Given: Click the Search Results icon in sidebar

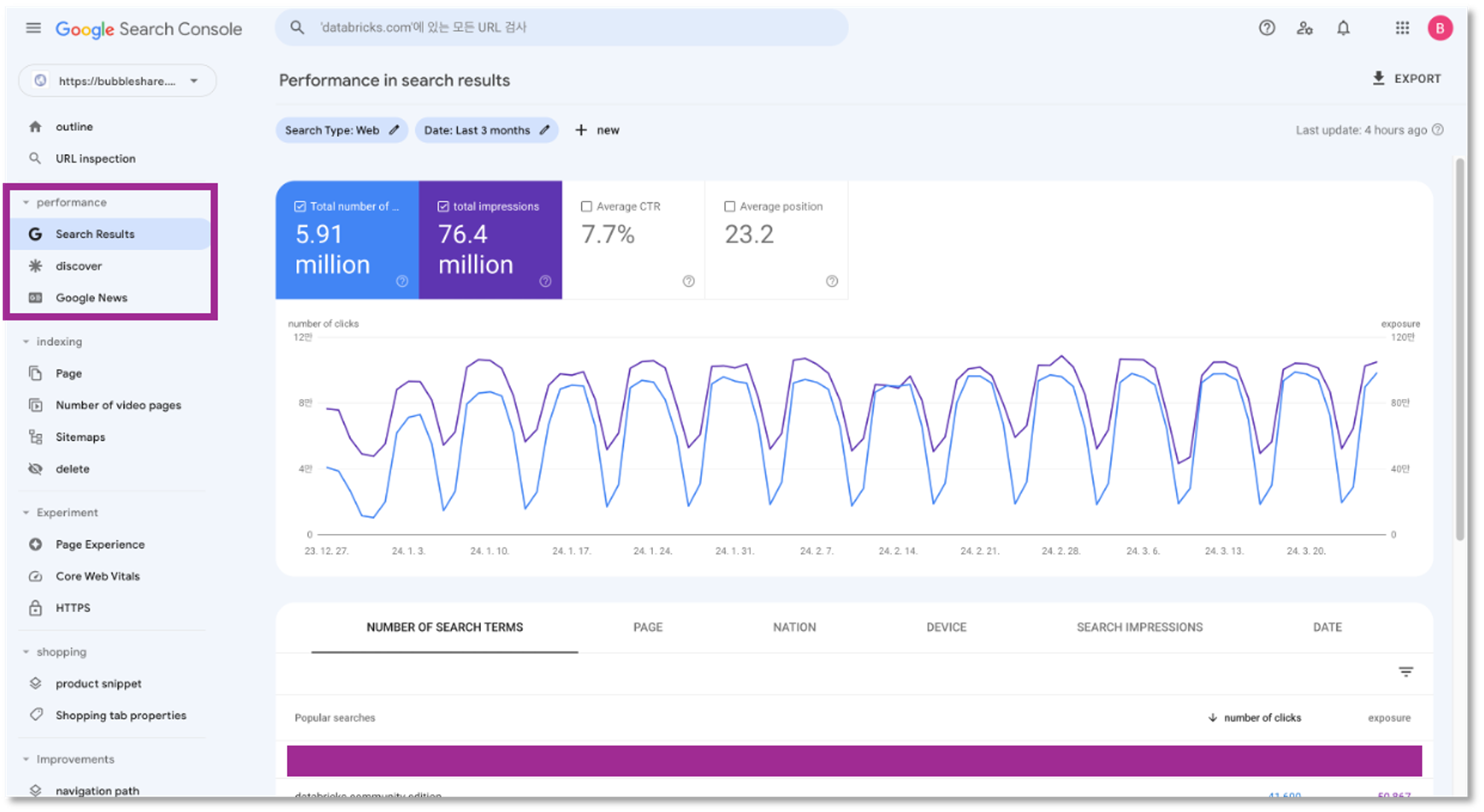Looking at the screenshot, I should (x=36, y=234).
